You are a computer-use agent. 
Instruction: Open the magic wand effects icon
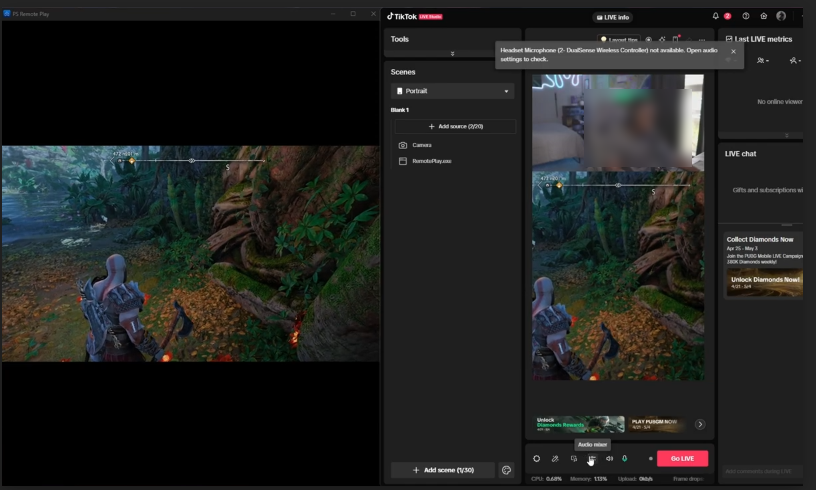click(x=555, y=459)
